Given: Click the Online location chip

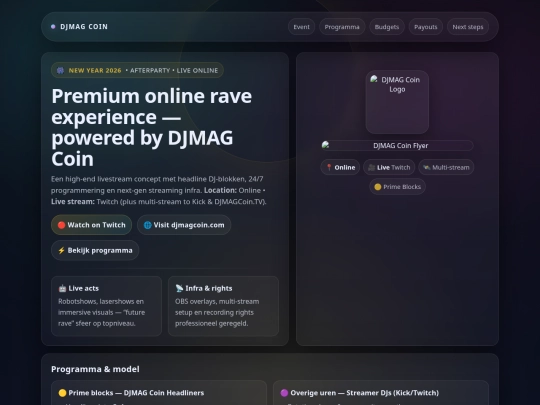Looking at the screenshot, I should point(340,167).
